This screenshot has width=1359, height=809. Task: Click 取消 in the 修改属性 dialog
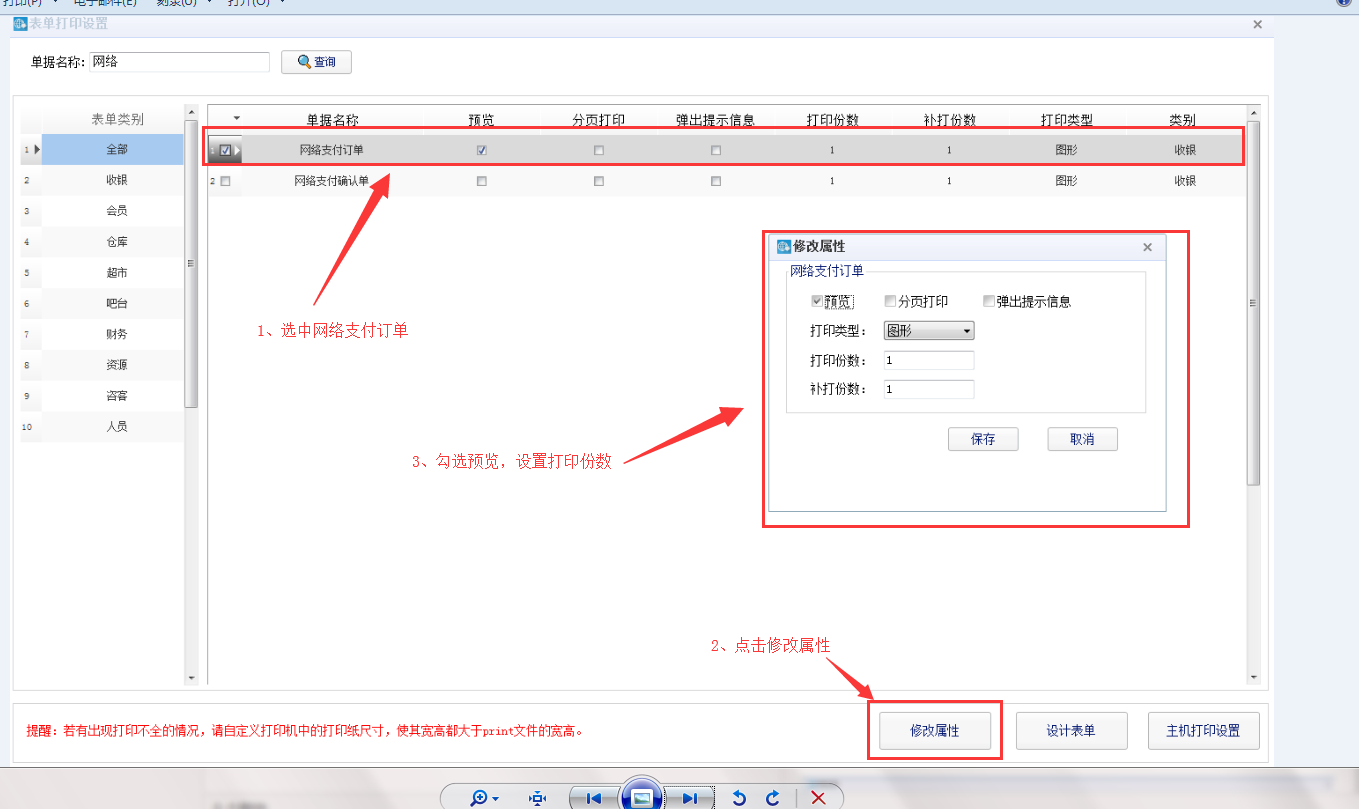pyautogui.click(x=1082, y=439)
